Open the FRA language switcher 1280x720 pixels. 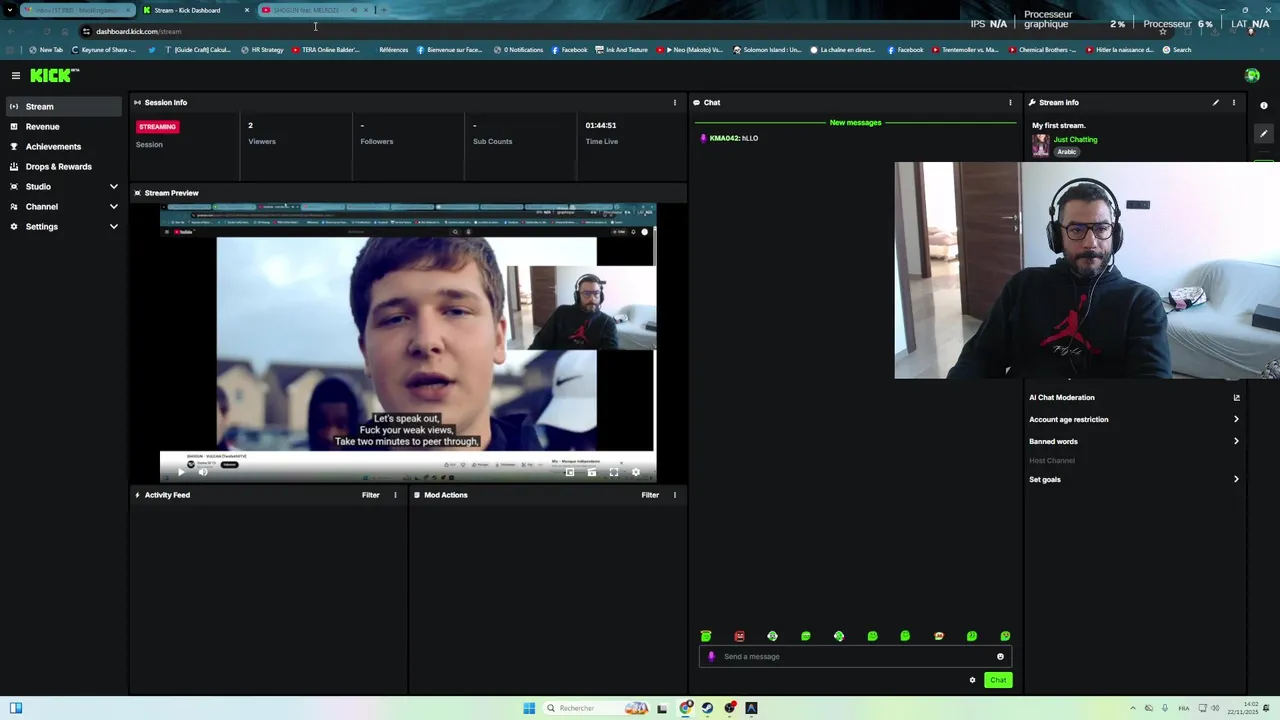[x=1184, y=708]
